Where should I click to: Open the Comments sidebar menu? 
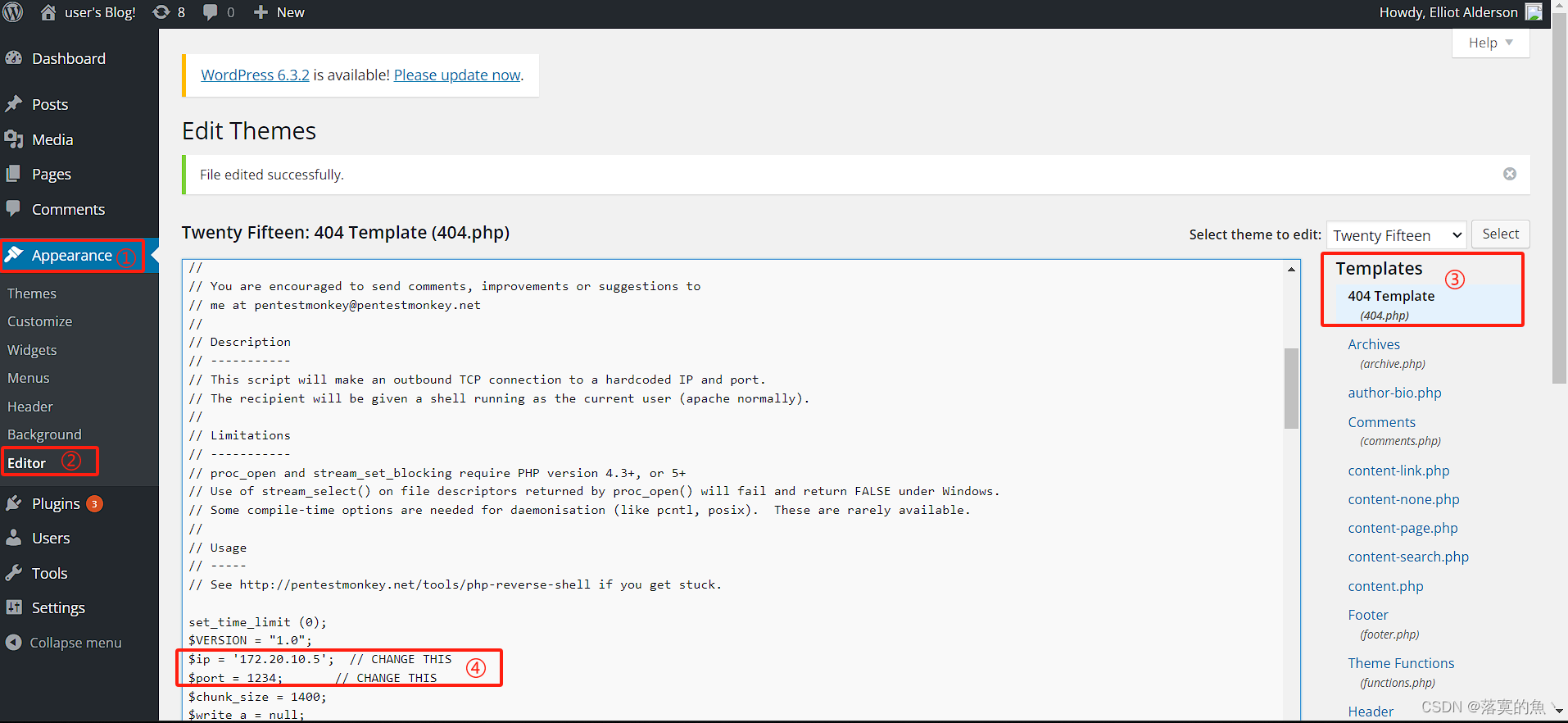click(68, 209)
